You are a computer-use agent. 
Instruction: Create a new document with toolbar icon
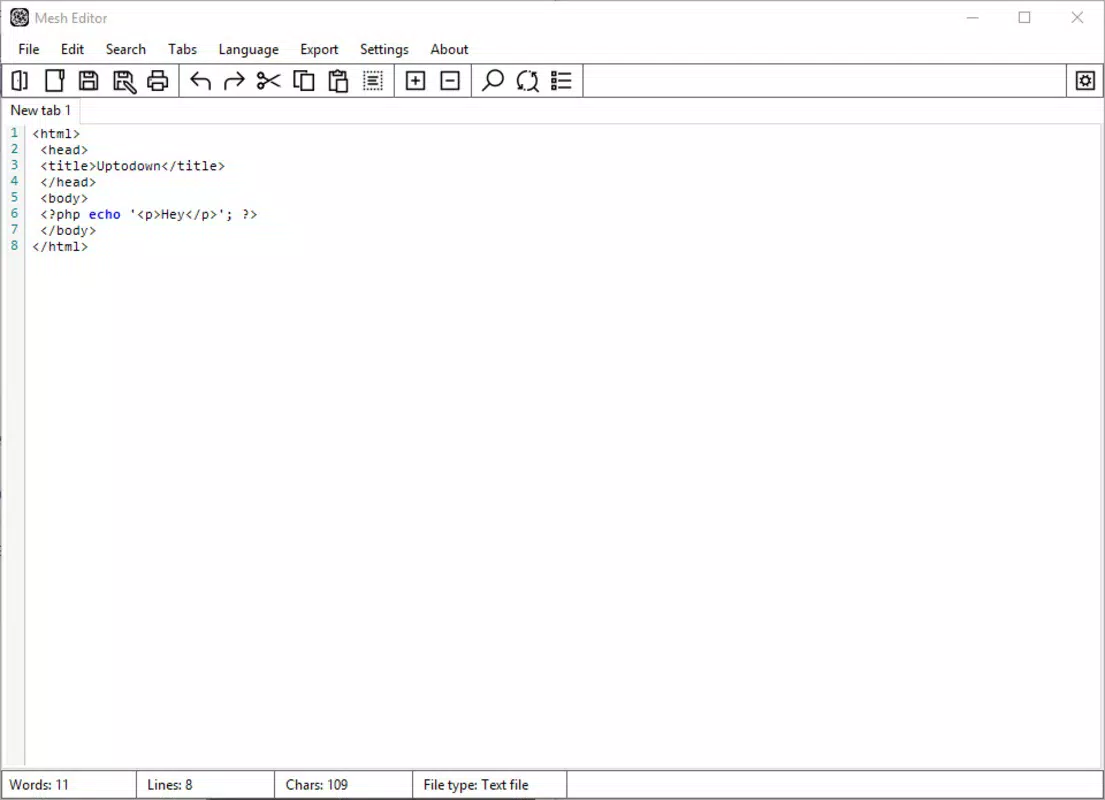pos(54,81)
